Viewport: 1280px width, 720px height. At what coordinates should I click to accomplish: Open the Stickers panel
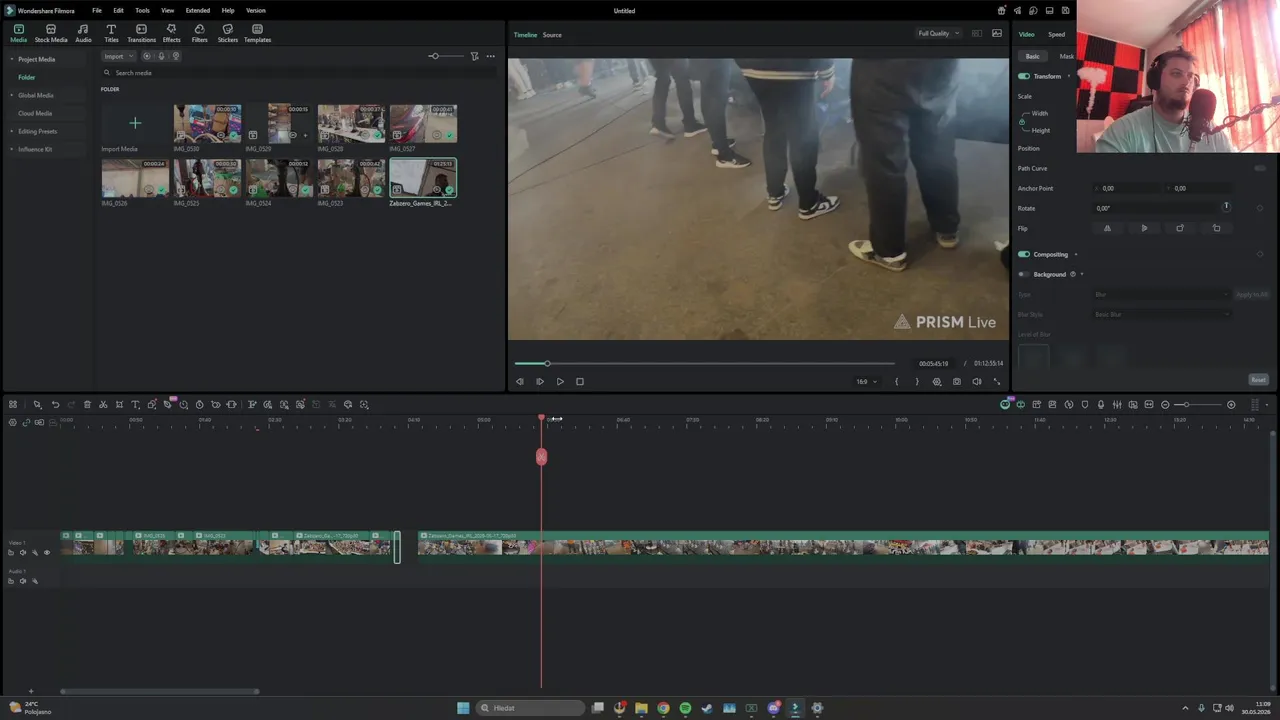click(228, 34)
